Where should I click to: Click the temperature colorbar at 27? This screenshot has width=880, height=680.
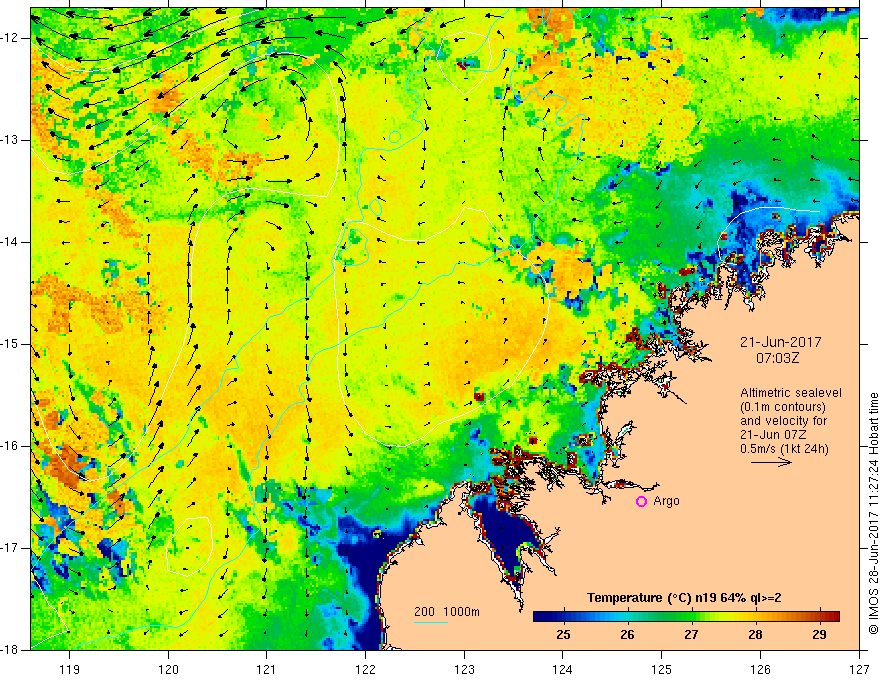click(x=691, y=617)
